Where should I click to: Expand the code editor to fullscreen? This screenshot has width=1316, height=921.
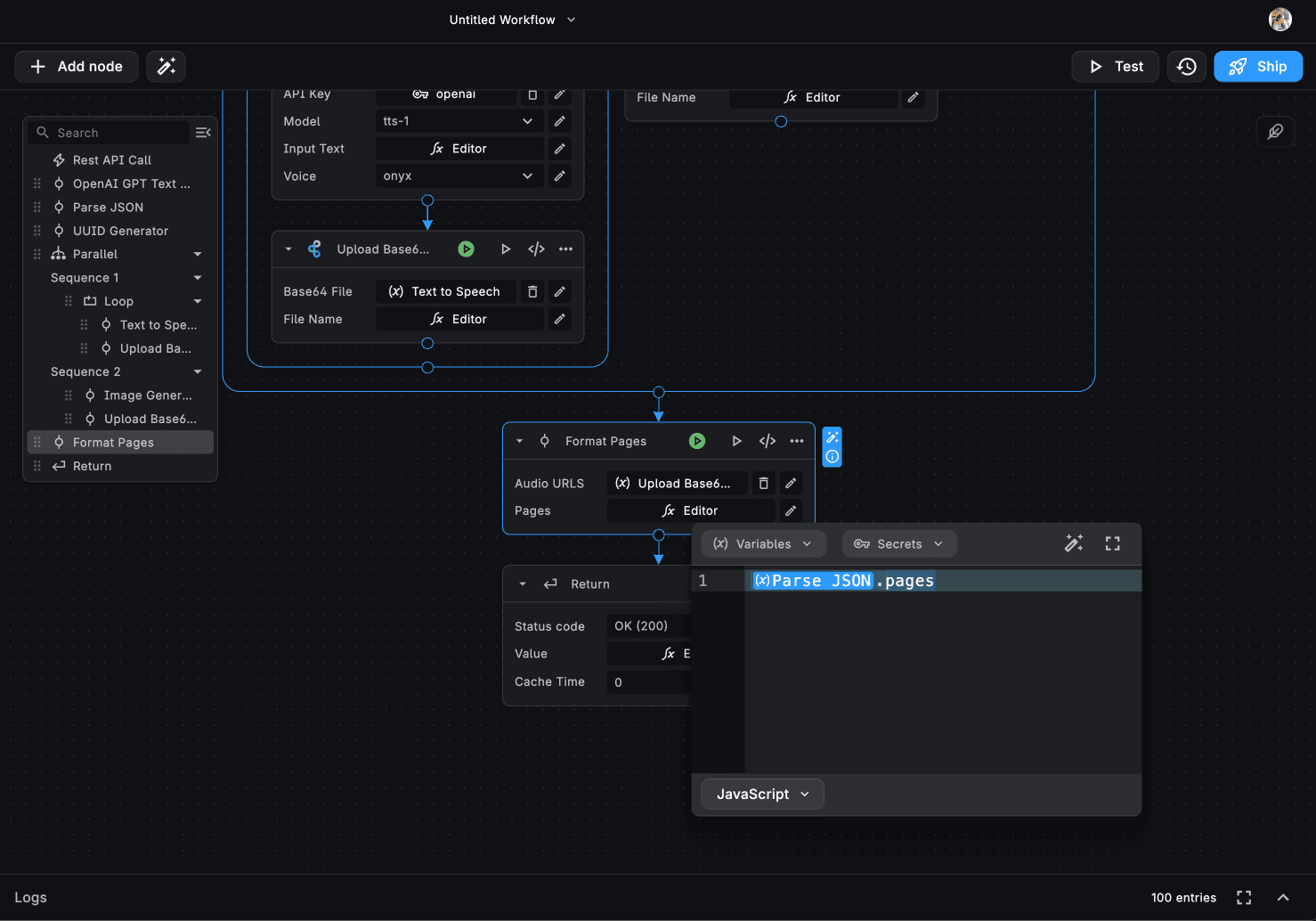[1112, 543]
